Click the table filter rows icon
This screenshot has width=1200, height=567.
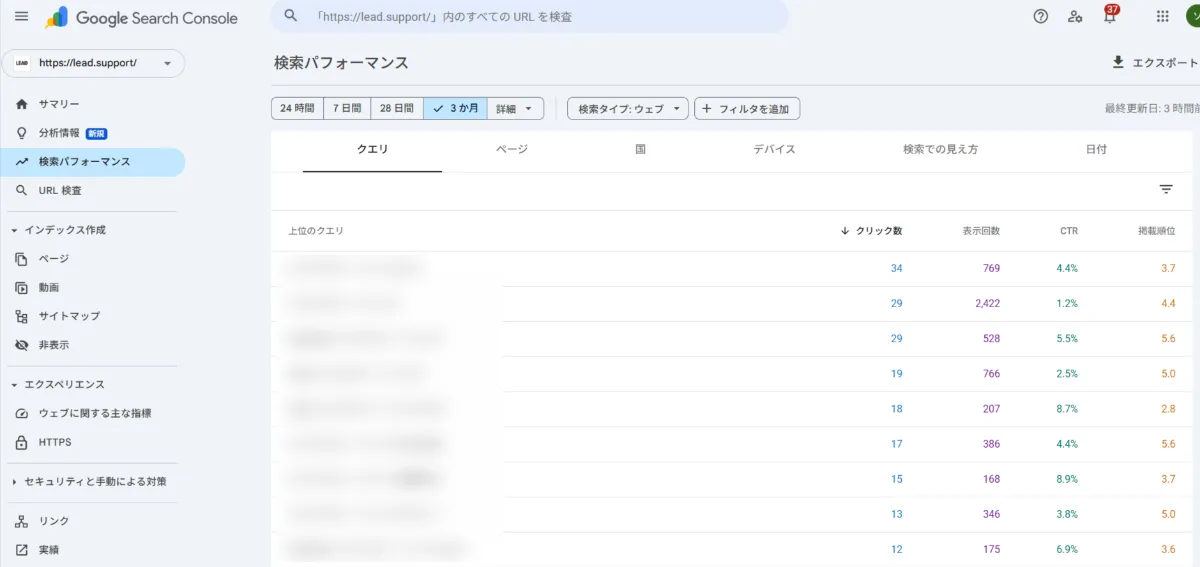[x=1166, y=190]
